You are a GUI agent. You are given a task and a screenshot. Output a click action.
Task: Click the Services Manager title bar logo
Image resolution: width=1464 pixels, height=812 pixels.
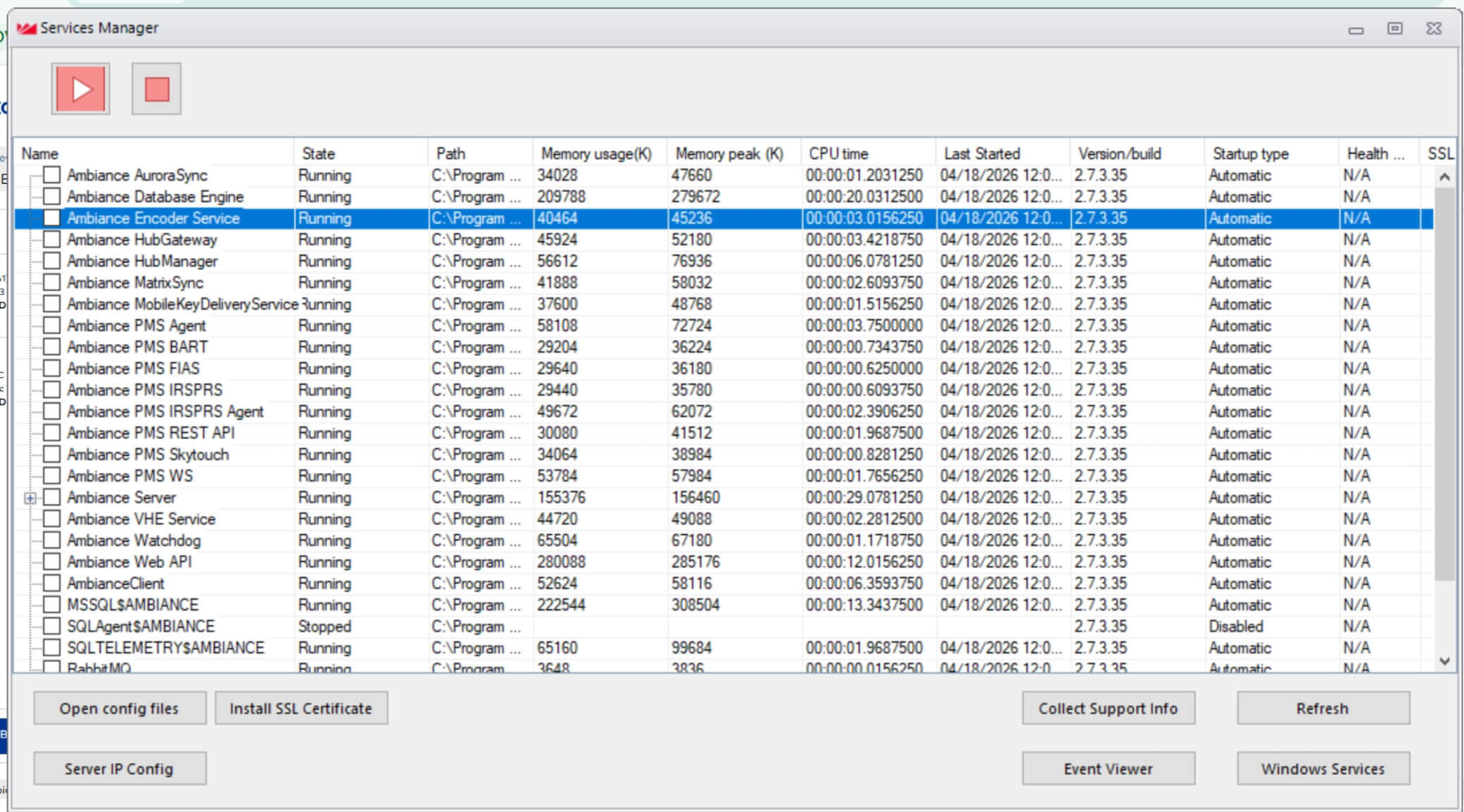(26, 28)
